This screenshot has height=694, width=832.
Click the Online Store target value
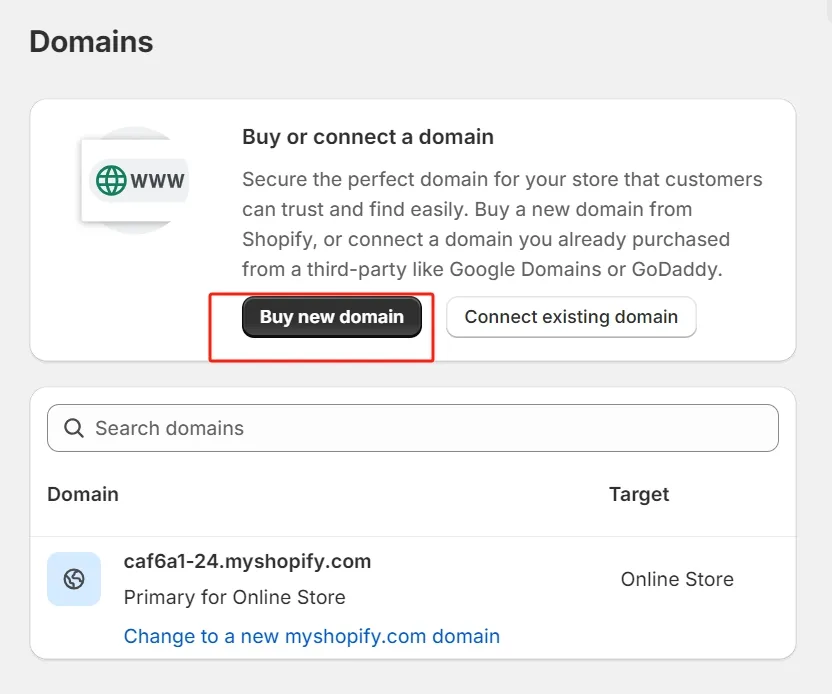point(677,579)
